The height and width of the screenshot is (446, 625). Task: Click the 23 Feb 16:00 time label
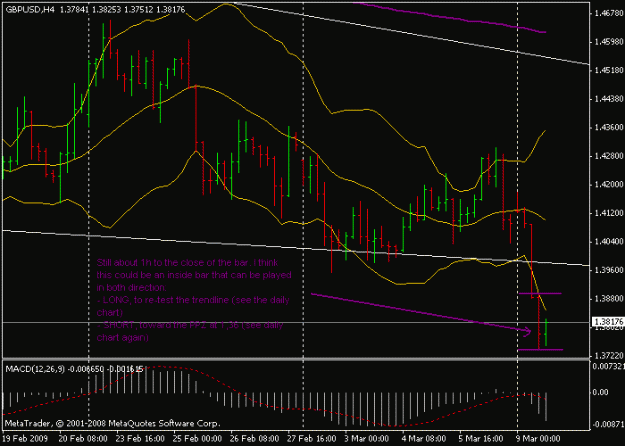[x=140, y=438]
